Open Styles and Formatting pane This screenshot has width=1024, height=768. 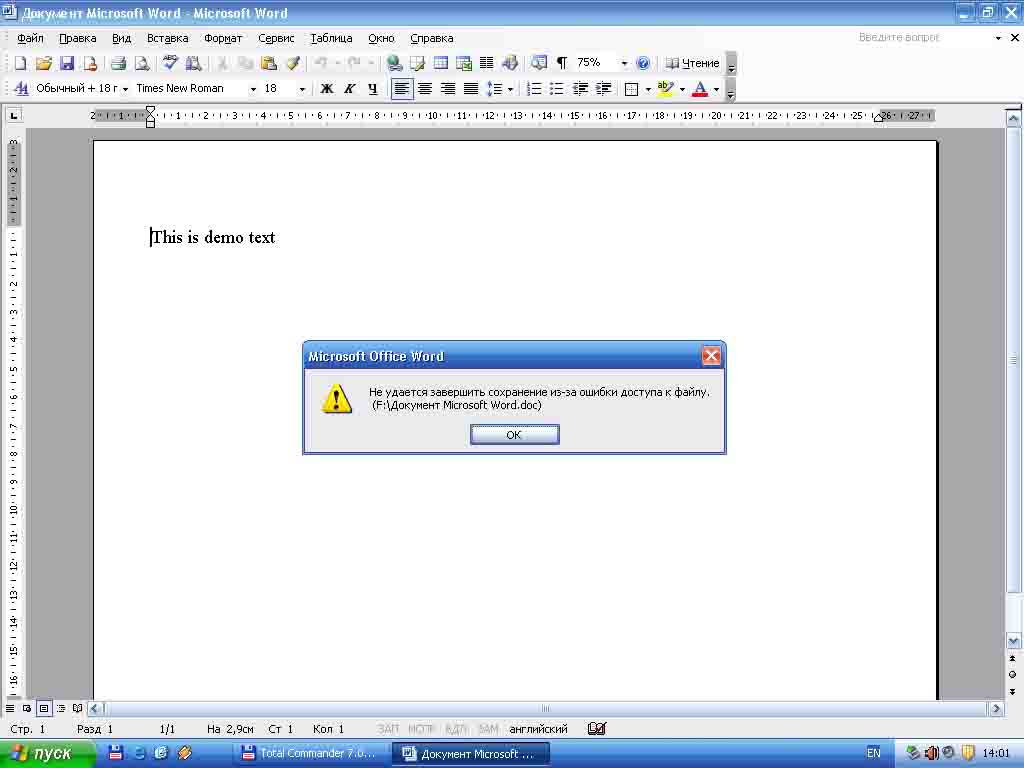(x=21, y=88)
